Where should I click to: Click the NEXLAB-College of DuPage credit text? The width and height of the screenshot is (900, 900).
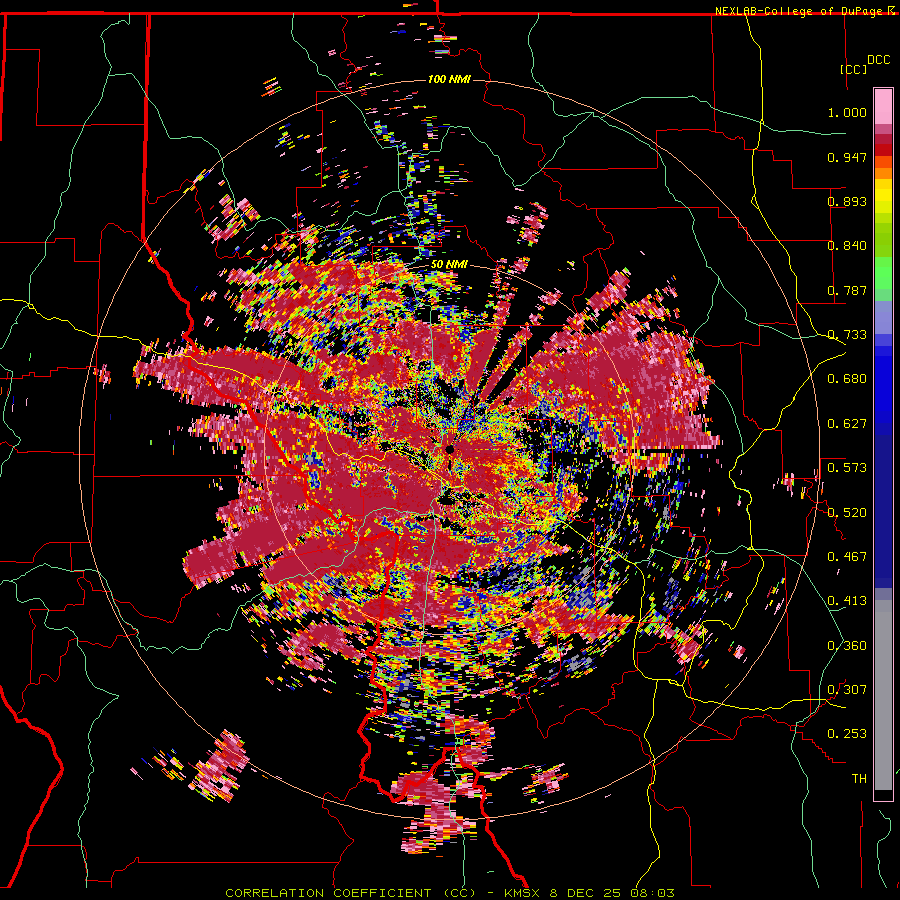click(x=800, y=11)
